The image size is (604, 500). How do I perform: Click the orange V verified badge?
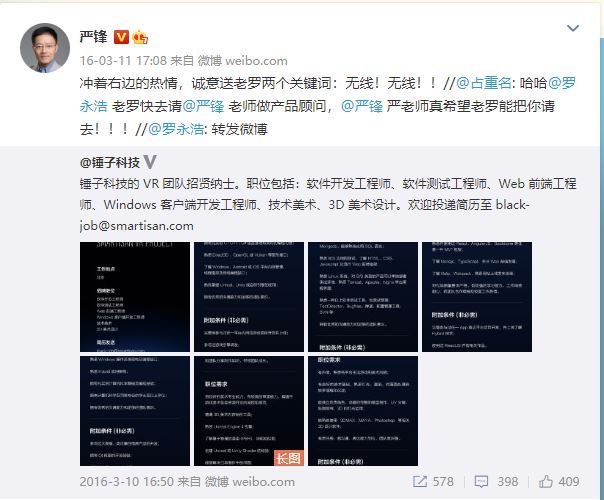121,37
